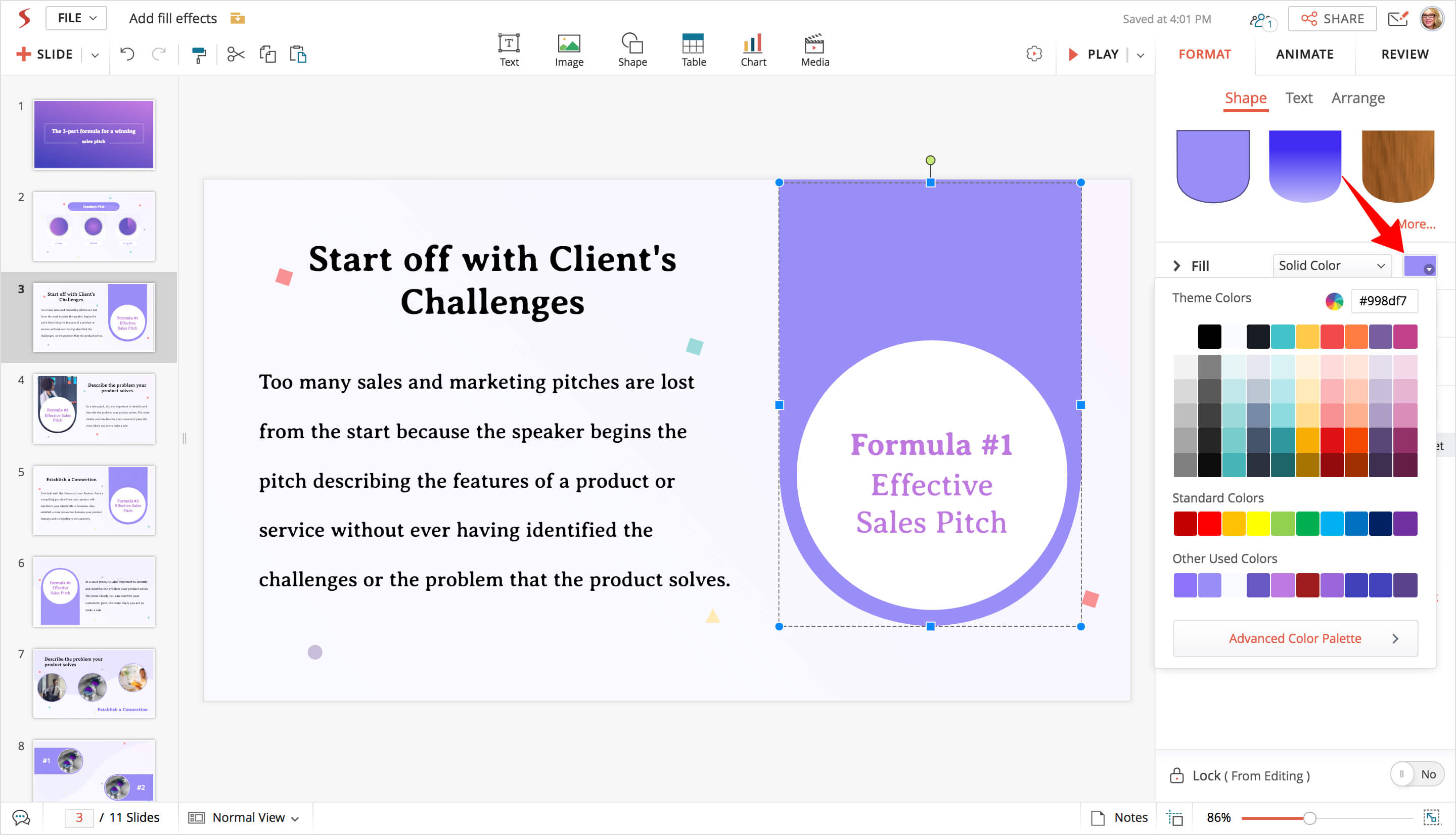Click the format painter icon
This screenshot has height=835, width=1456.
tap(198, 55)
